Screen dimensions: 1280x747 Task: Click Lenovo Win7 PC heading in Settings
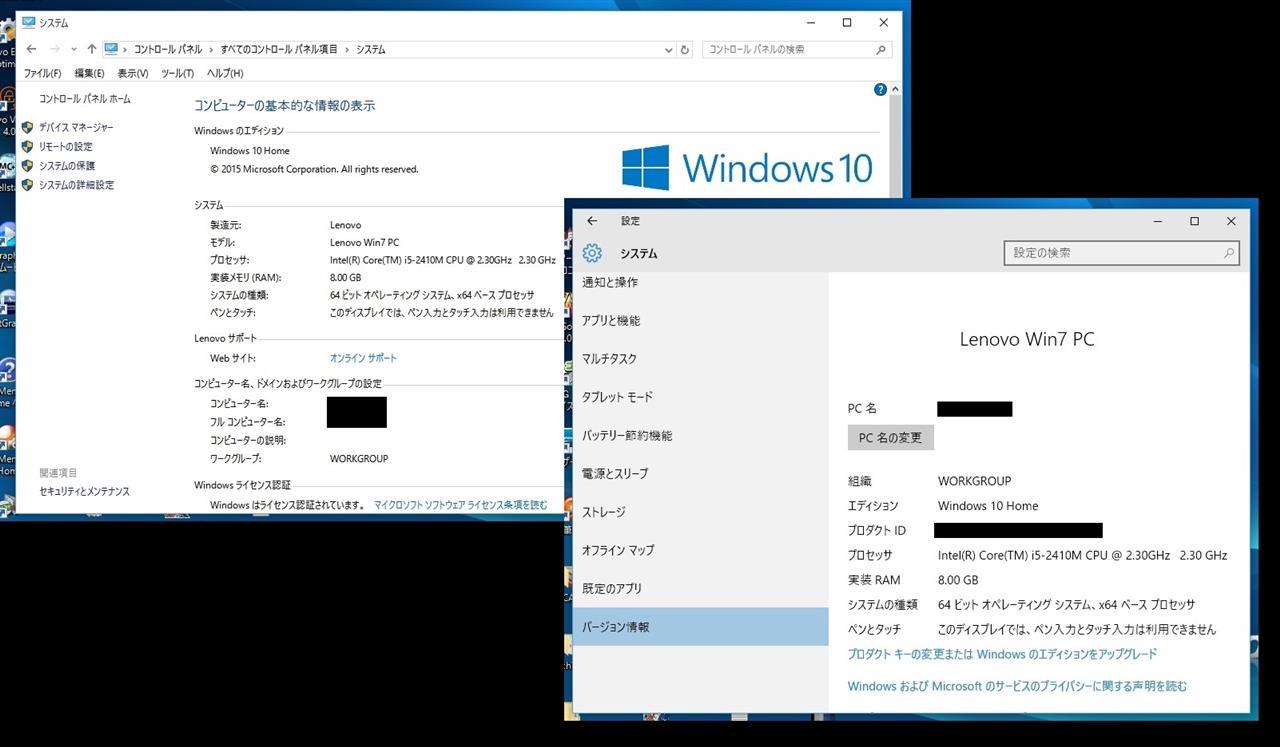tap(1027, 339)
